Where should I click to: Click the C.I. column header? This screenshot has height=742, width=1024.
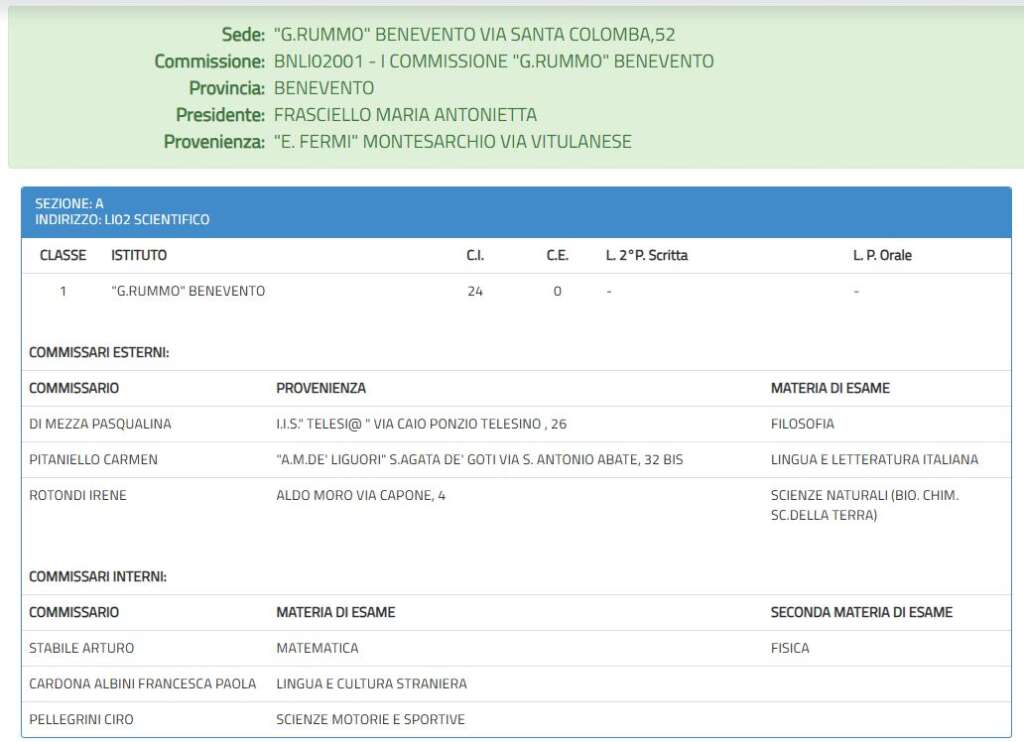475,255
